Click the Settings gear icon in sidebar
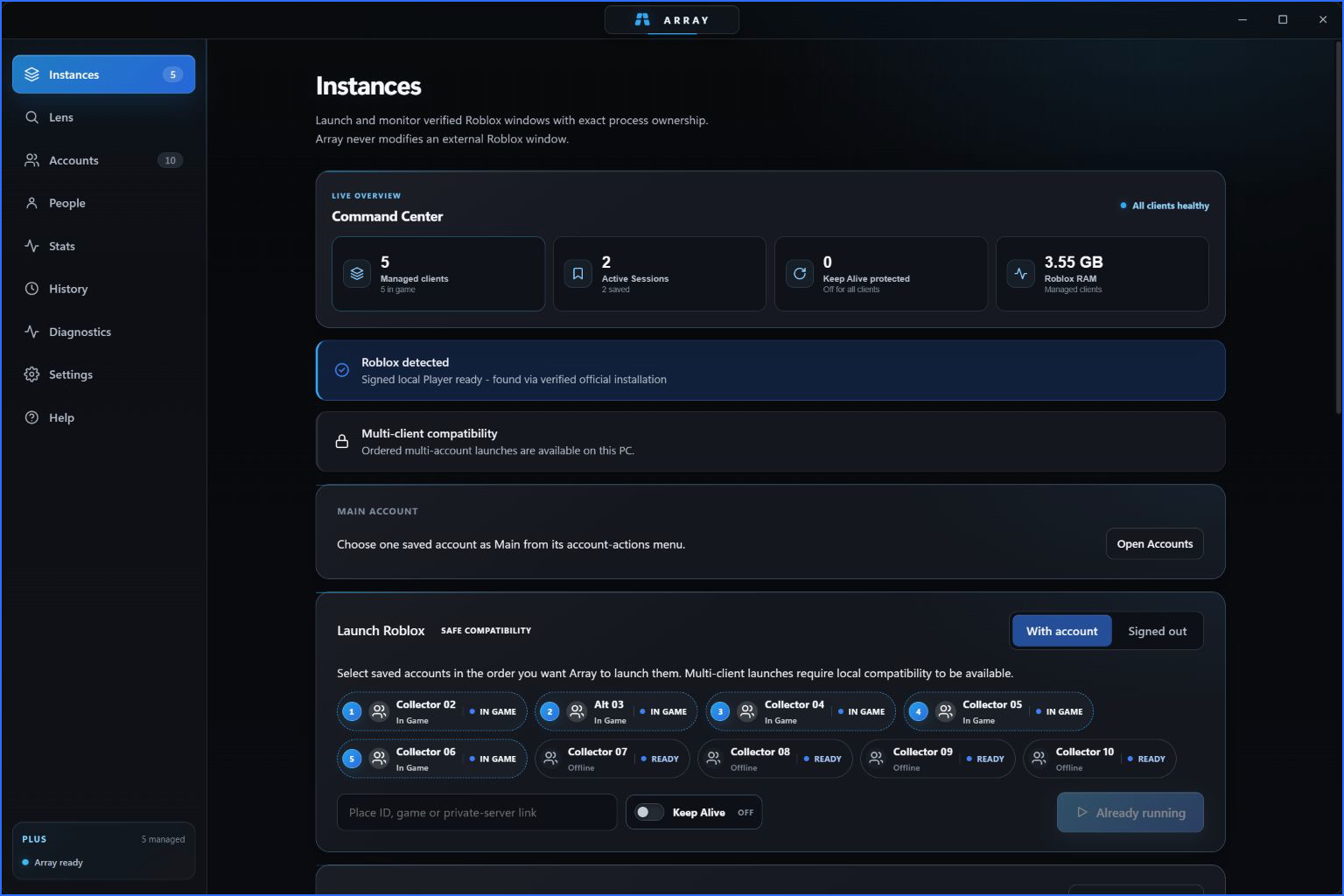This screenshot has width=1344, height=896. coord(31,374)
